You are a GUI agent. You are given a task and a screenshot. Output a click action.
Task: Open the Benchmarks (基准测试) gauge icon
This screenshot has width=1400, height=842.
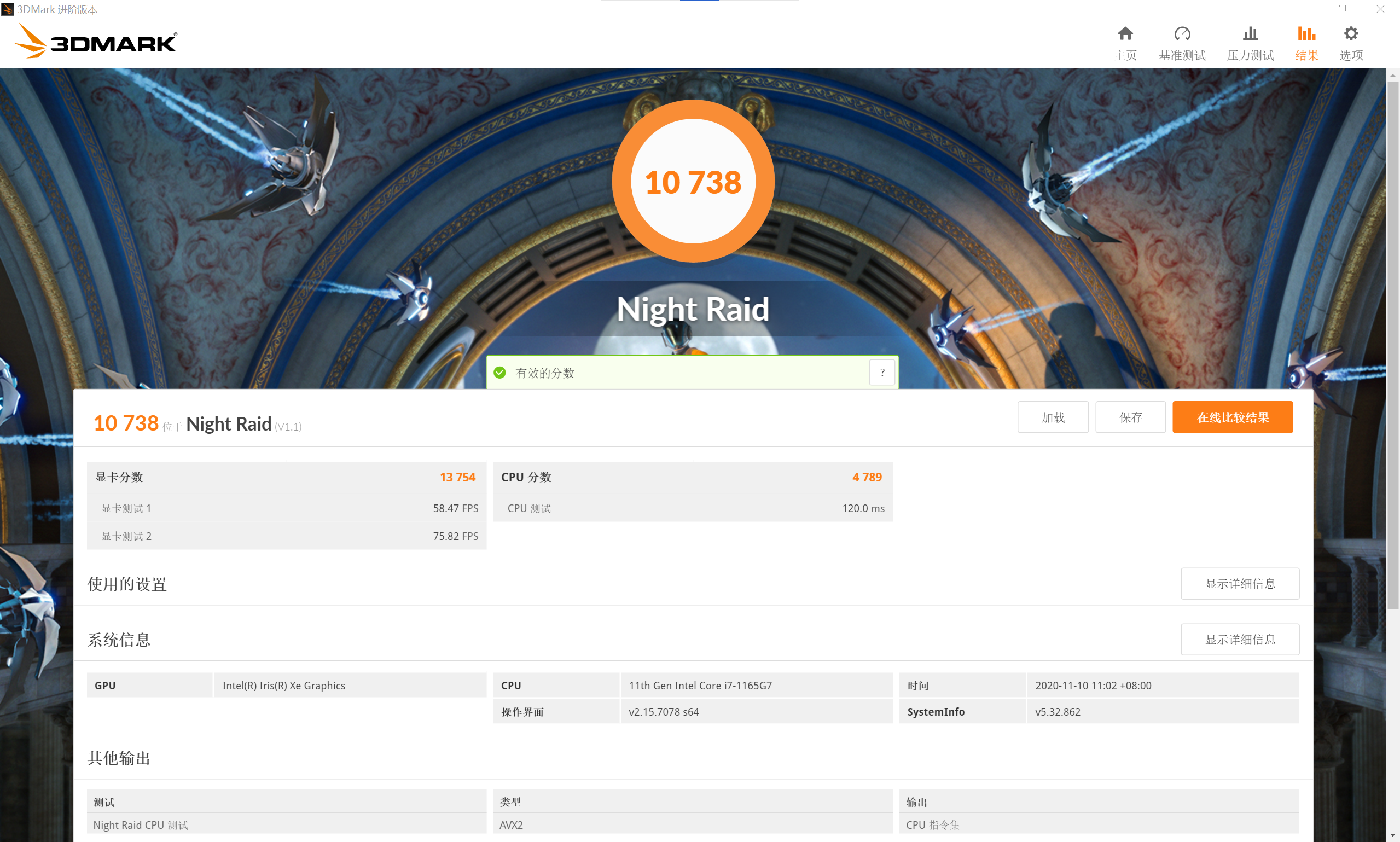tap(1182, 34)
